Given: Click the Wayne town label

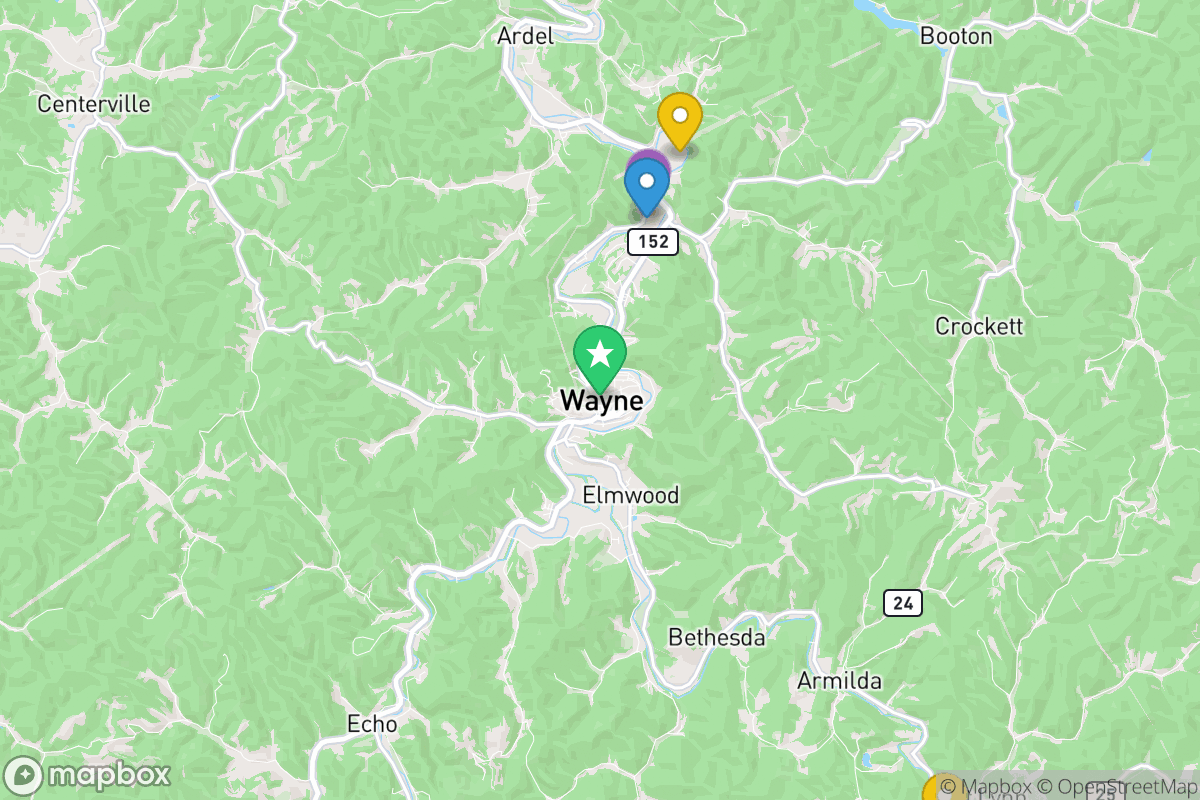Looking at the screenshot, I should (601, 401).
